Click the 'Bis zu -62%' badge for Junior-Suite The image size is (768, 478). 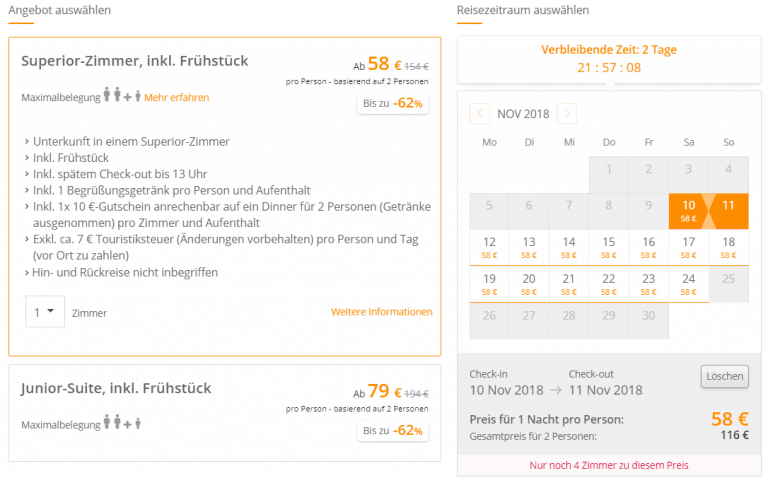pos(393,430)
